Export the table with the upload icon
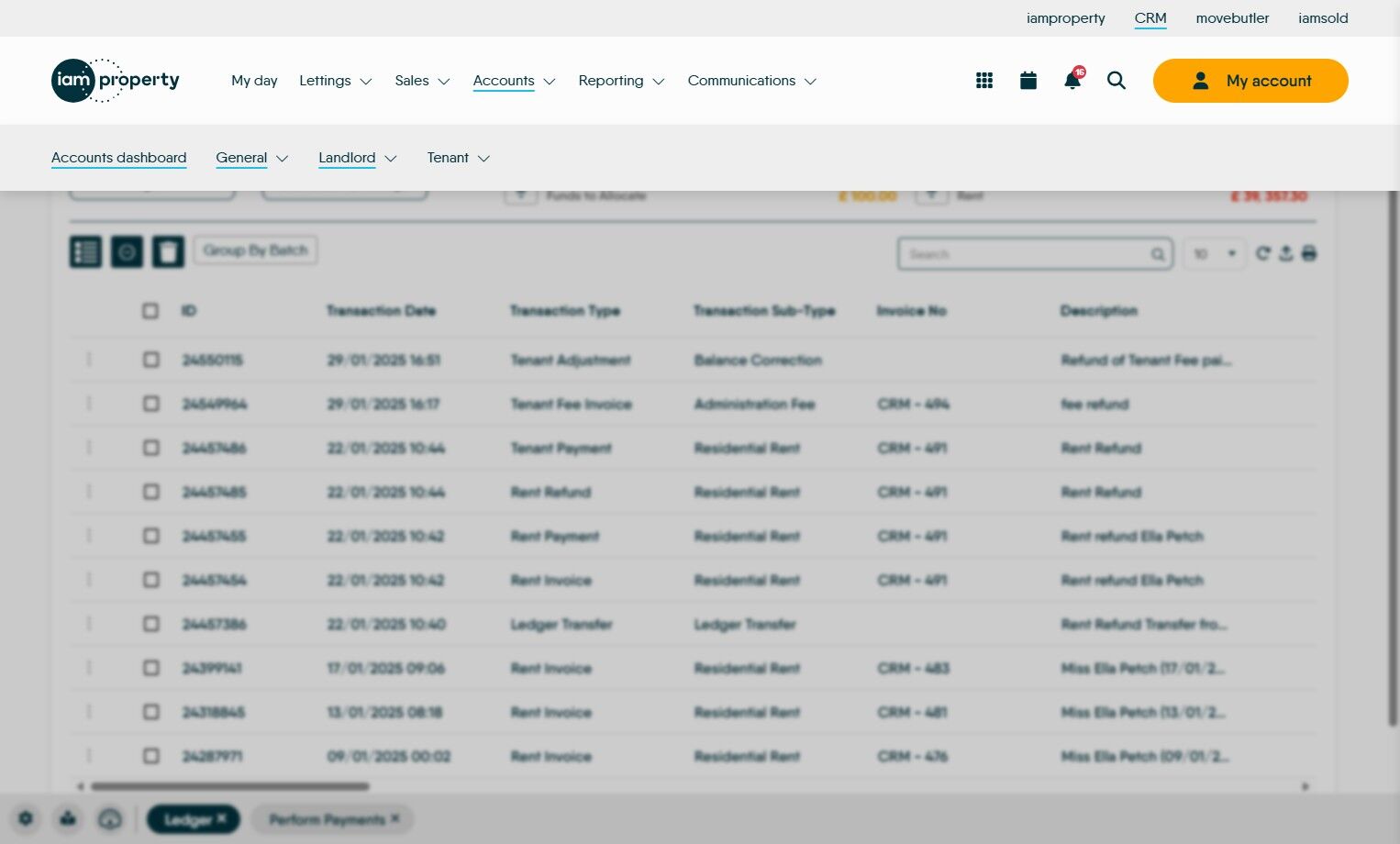 (x=1286, y=253)
